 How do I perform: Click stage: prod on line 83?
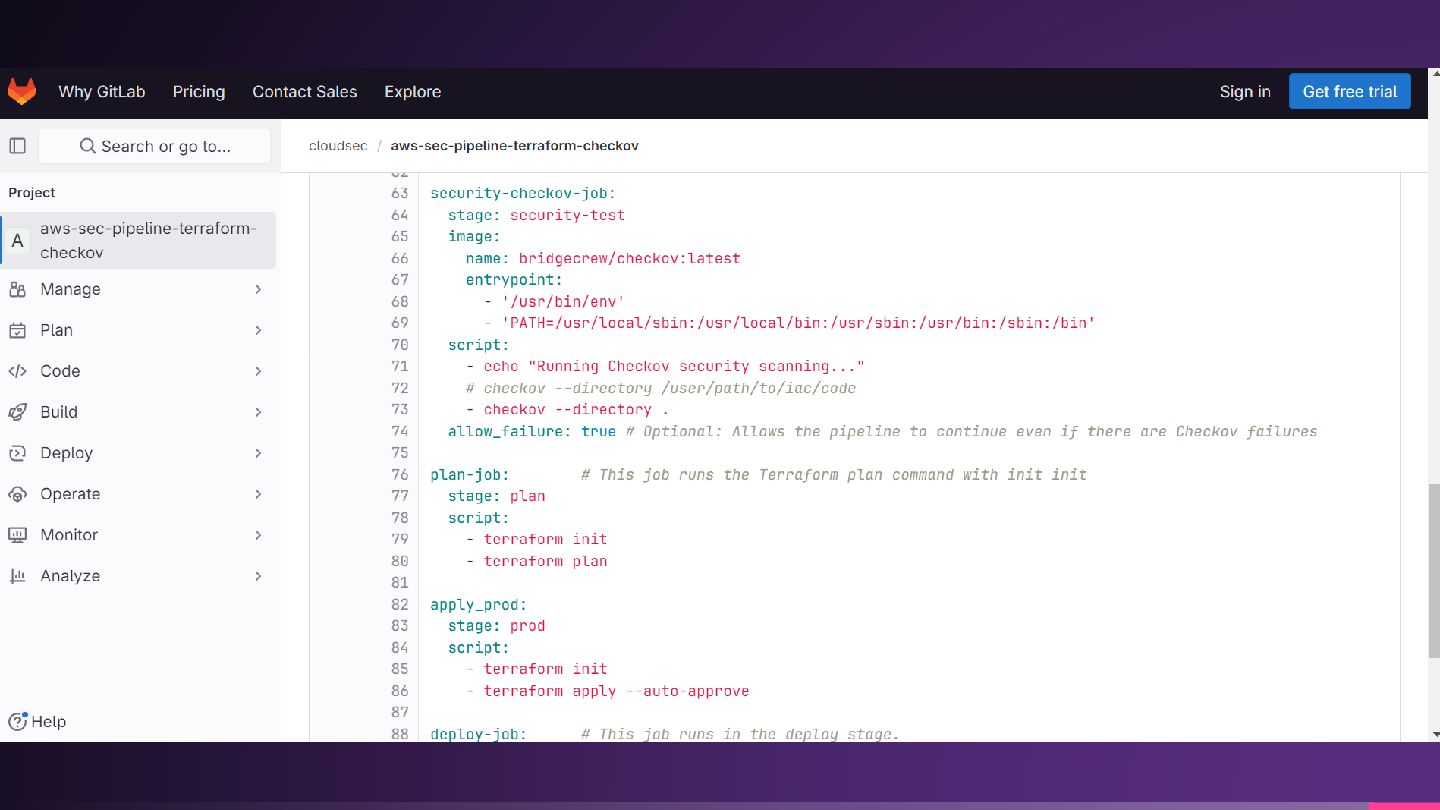[497, 626]
